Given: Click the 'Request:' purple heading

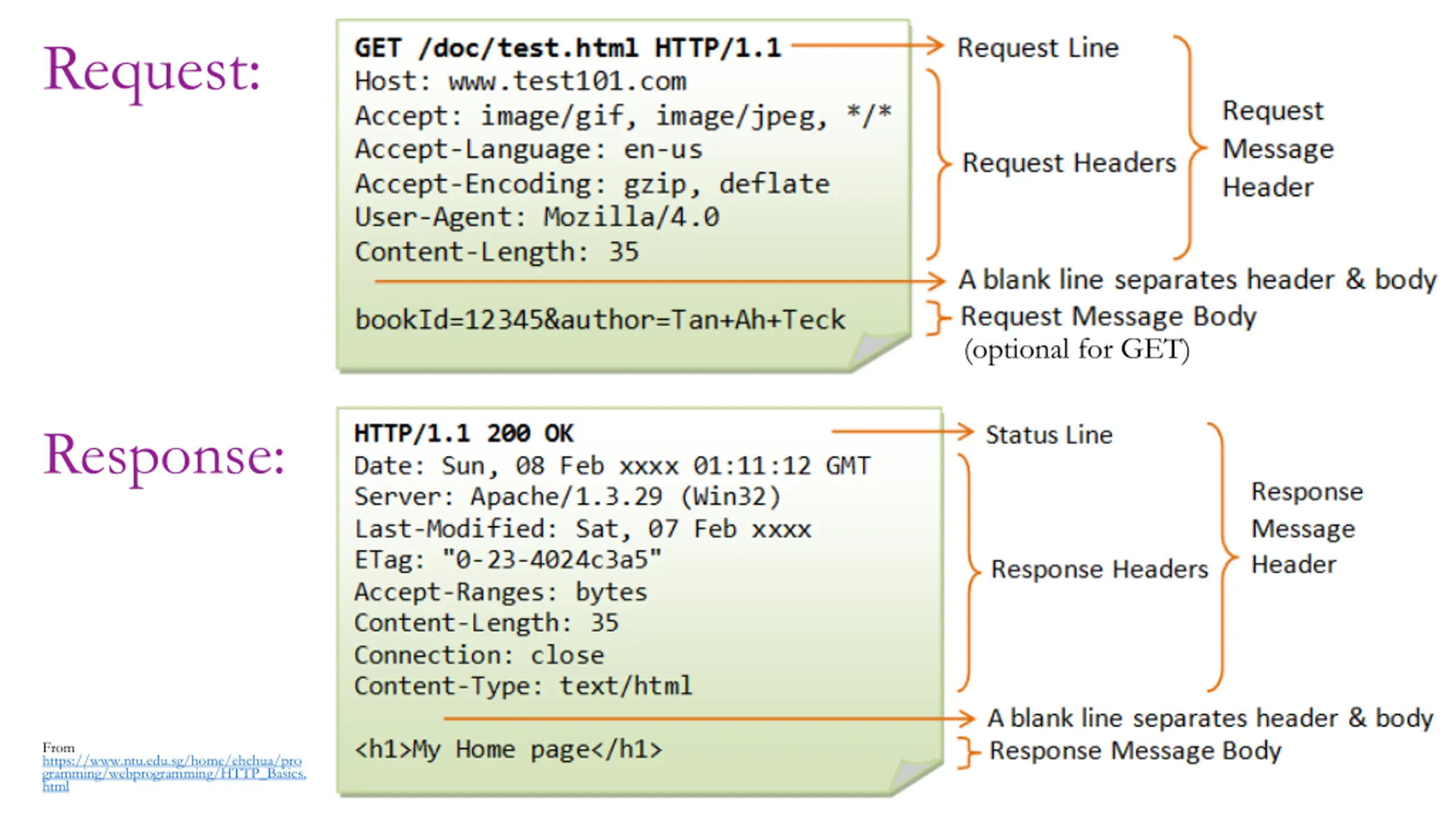Looking at the screenshot, I should [x=152, y=72].
